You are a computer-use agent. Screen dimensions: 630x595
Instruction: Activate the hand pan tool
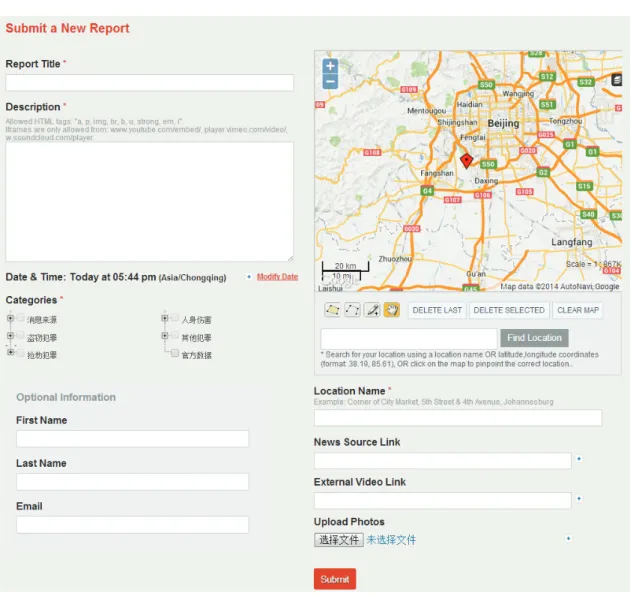click(x=392, y=310)
